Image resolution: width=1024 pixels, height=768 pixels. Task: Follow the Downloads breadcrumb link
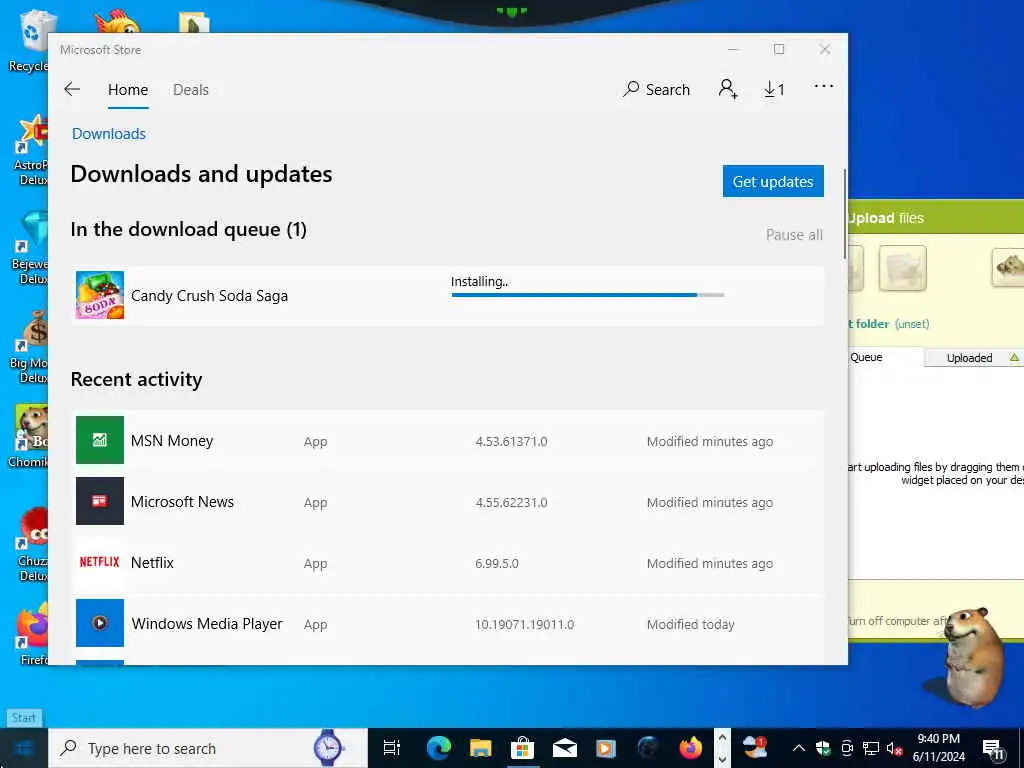tap(109, 134)
